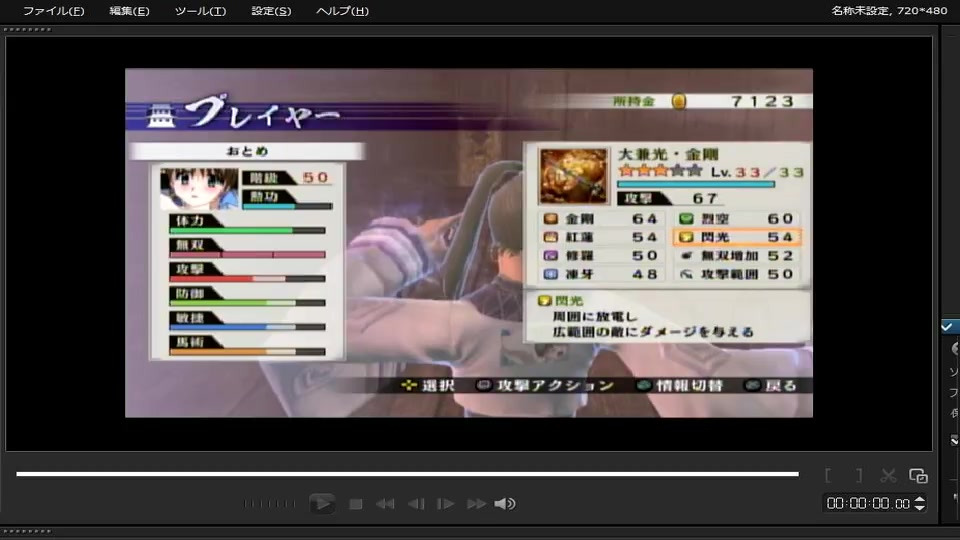Click the checkmark icon on right panel

pos(947,327)
